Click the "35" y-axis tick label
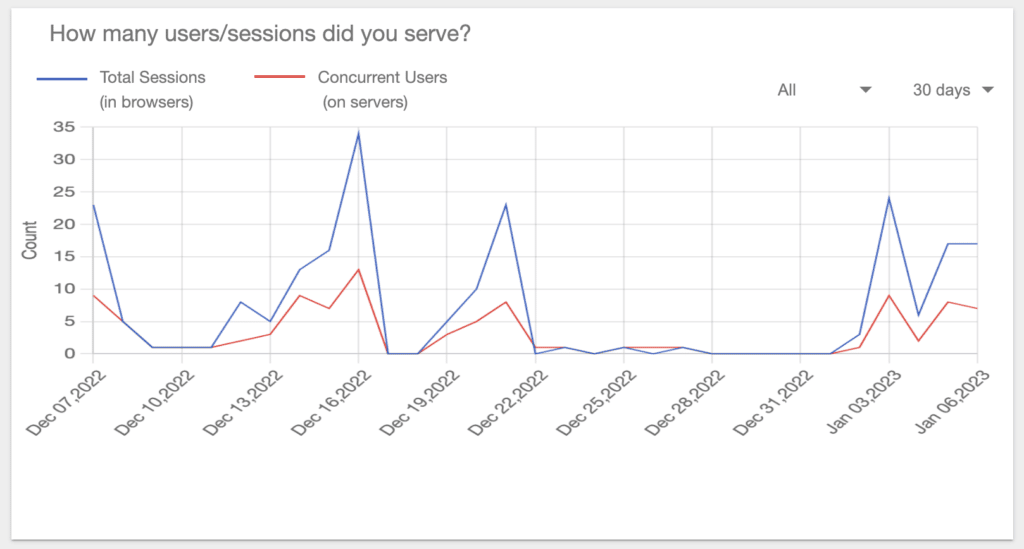 66,127
